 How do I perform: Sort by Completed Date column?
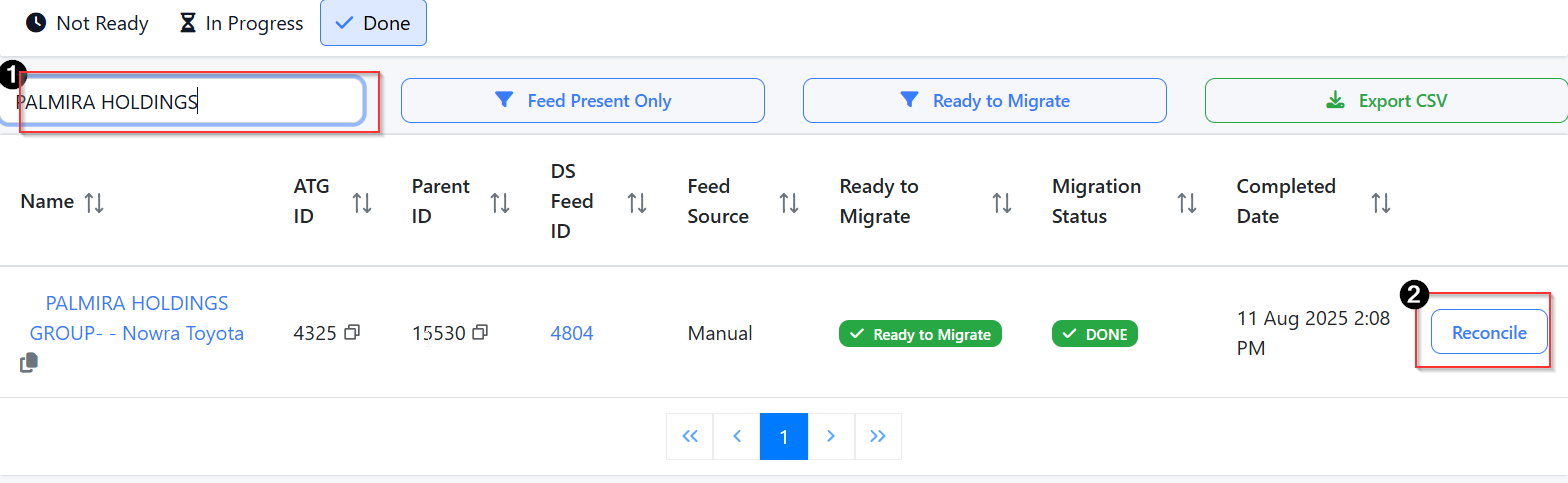[x=1381, y=203]
